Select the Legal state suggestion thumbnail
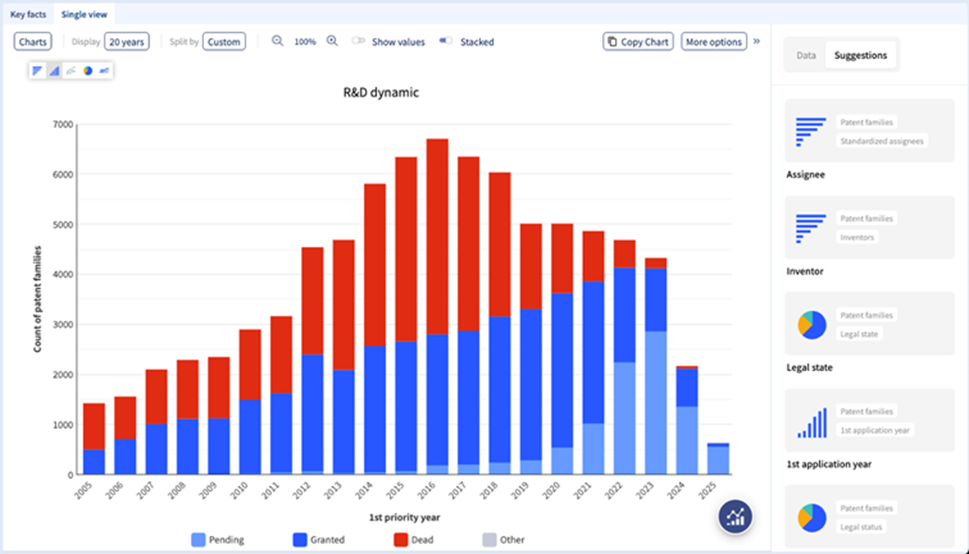The image size is (969, 554). tap(869, 324)
